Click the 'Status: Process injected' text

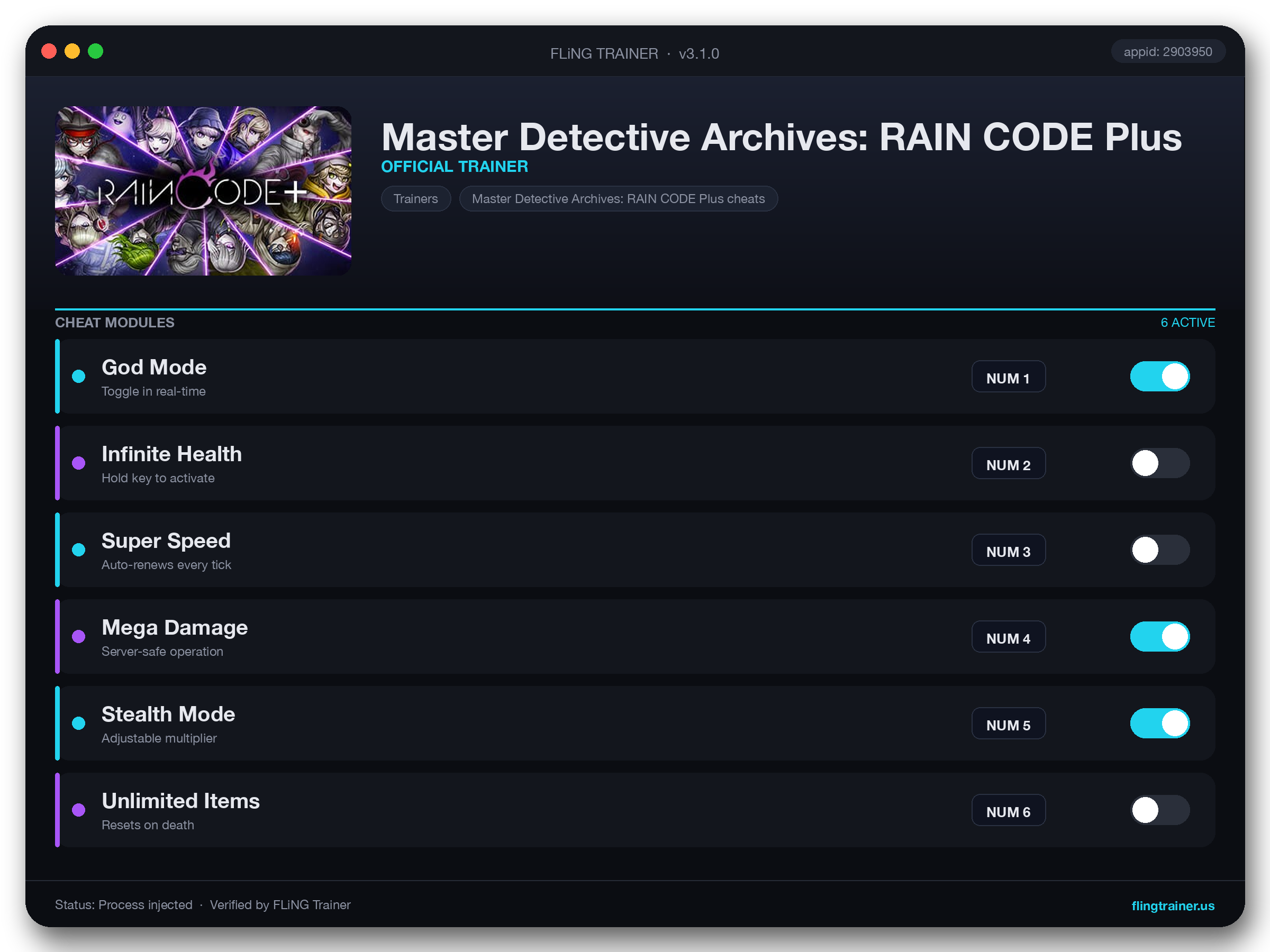(x=123, y=905)
